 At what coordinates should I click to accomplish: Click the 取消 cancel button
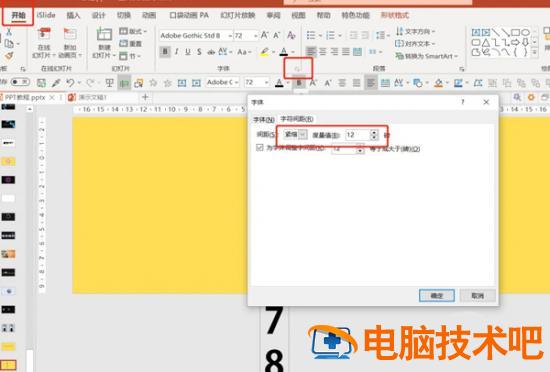478,296
